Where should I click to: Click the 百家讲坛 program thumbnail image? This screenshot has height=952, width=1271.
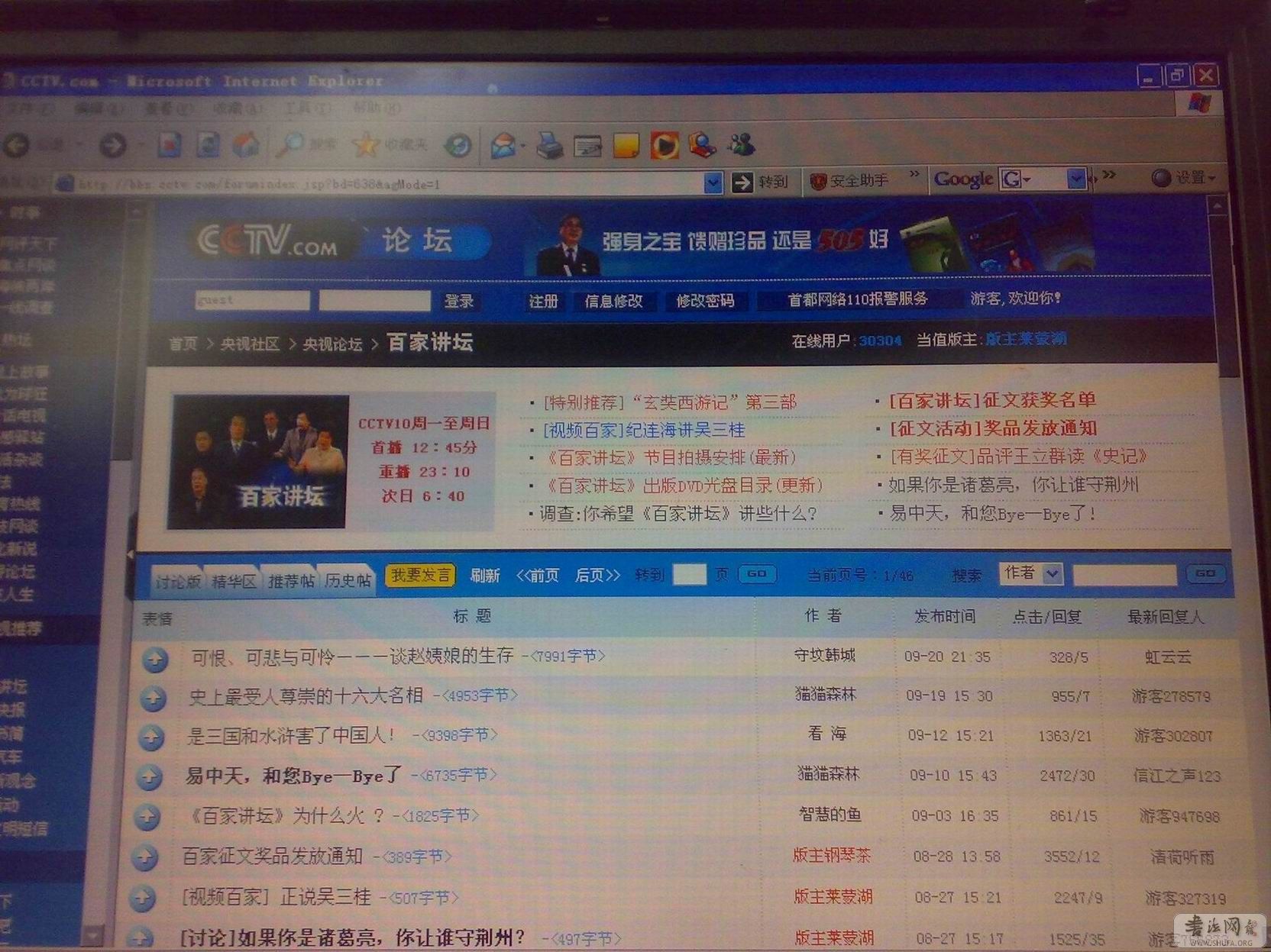258,461
